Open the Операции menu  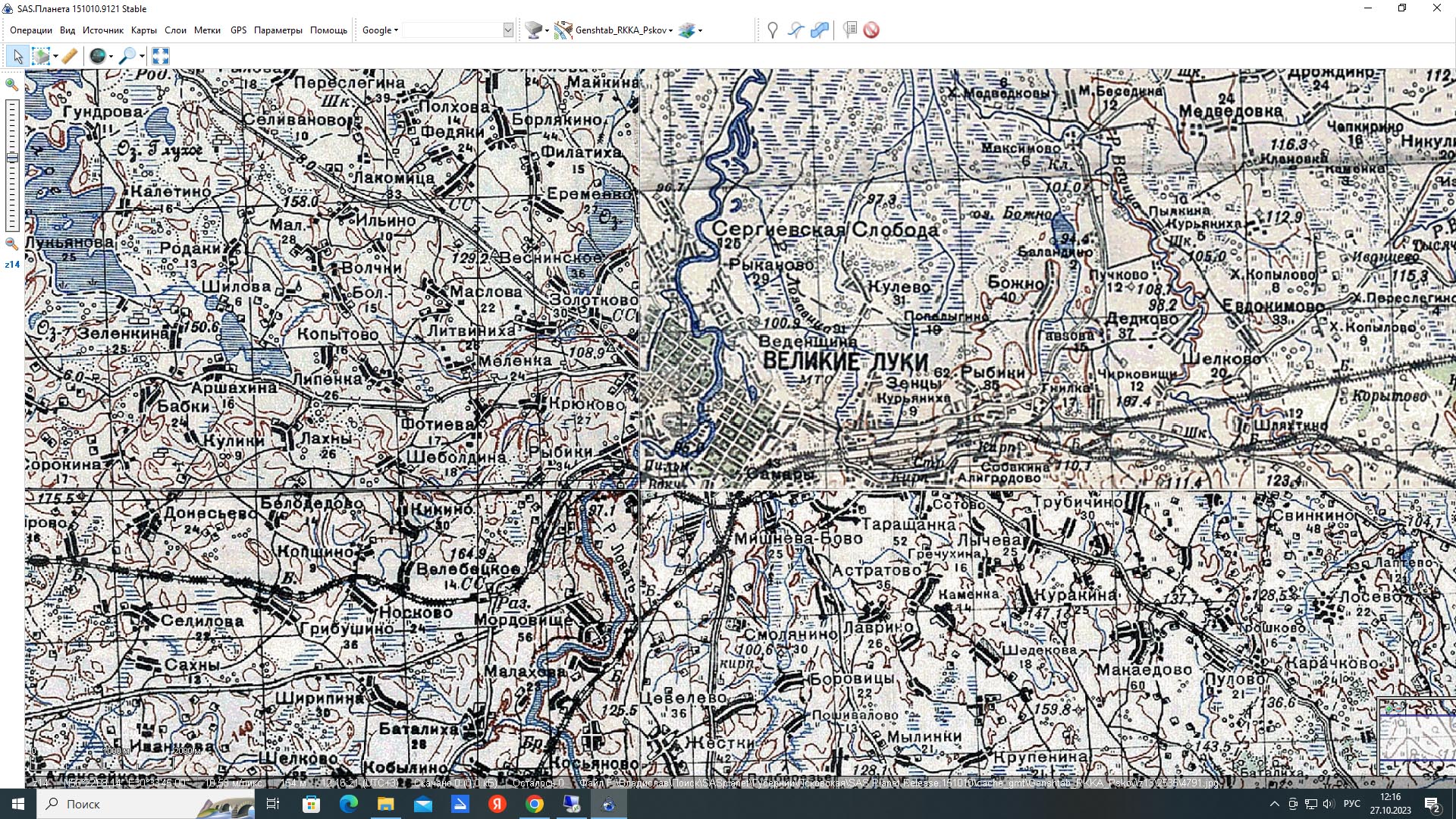pos(30,30)
